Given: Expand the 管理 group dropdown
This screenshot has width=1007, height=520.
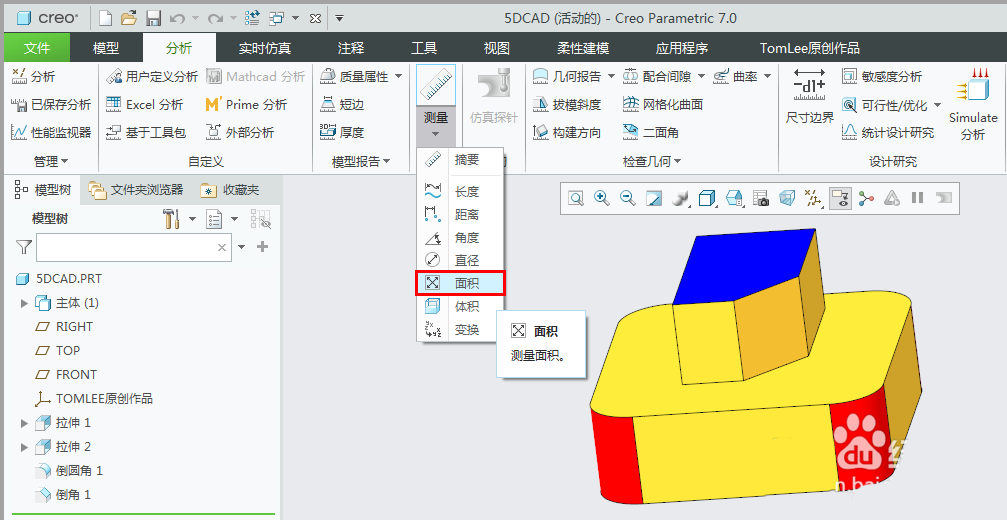Looking at the screenshot, I should [51, 161].
